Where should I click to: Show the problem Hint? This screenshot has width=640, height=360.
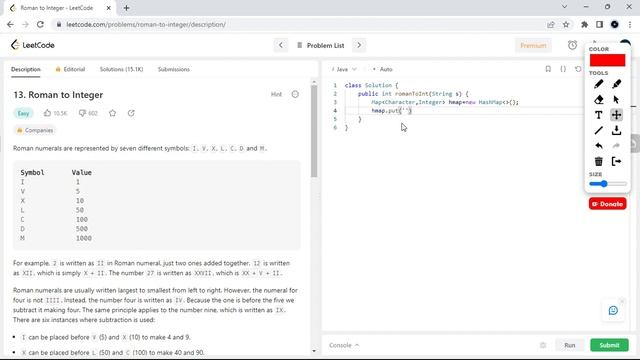click(x=276, y=94)
